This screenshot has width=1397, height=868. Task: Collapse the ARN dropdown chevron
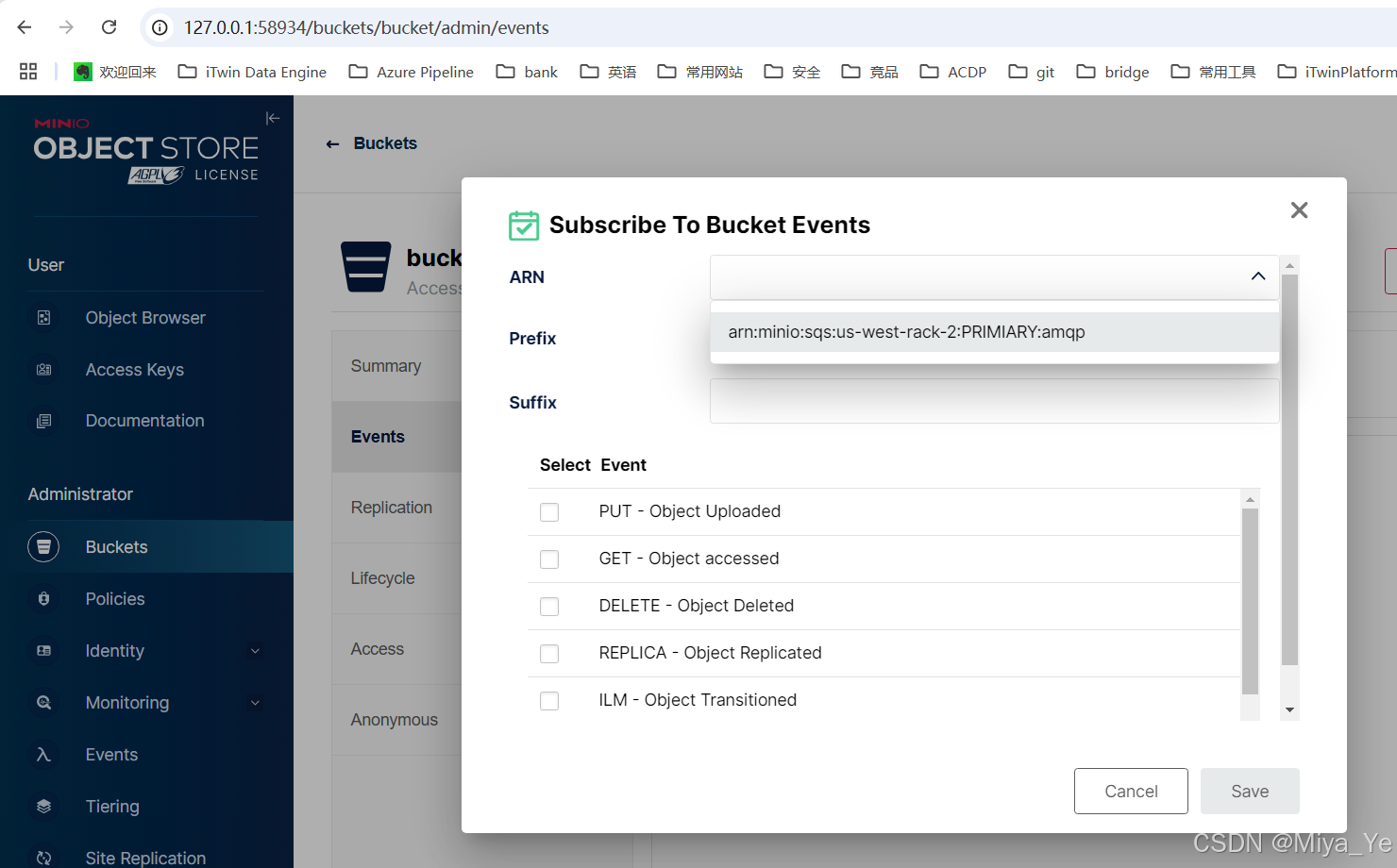[x=1257, y=276]
